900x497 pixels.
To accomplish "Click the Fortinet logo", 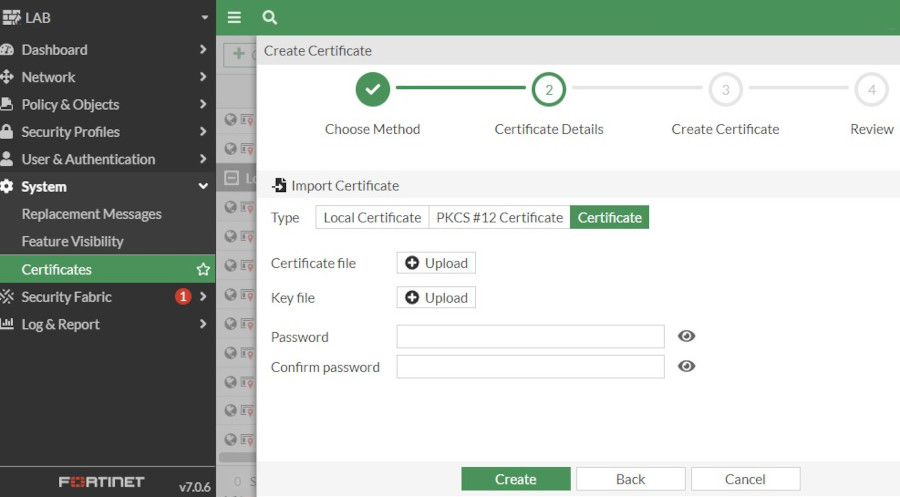I will 101,482.
